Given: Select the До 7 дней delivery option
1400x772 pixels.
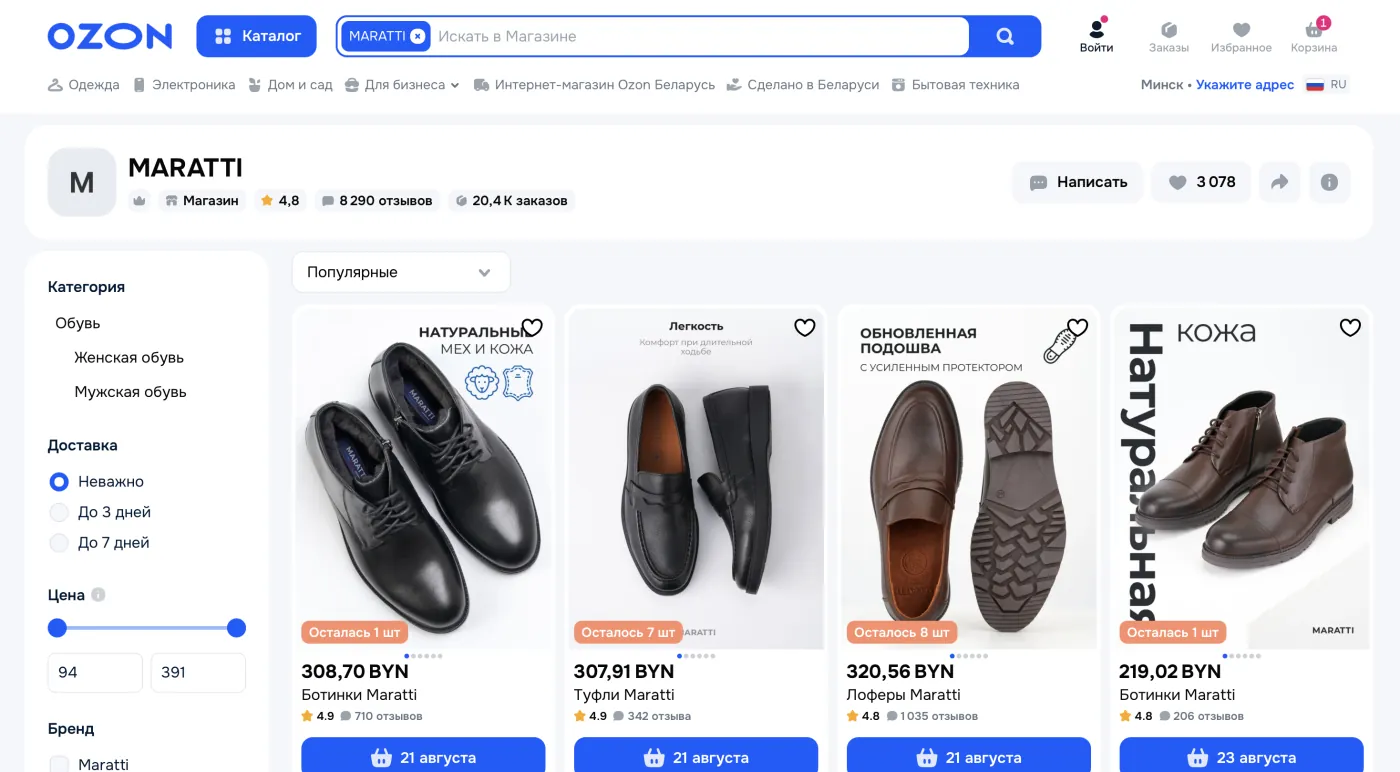Looking at the screenshot, I should click(x=59, y=543).
